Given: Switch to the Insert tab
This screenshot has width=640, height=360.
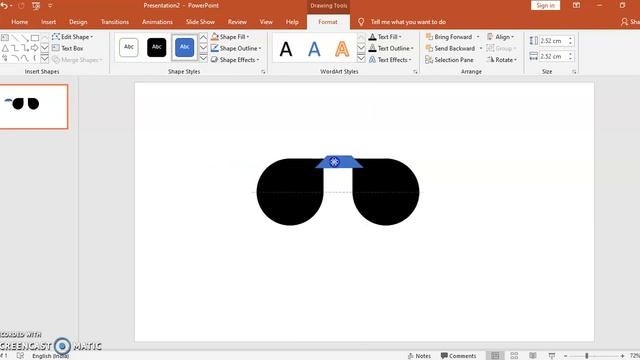Looking at the screenshot, I should pos(48,22).
